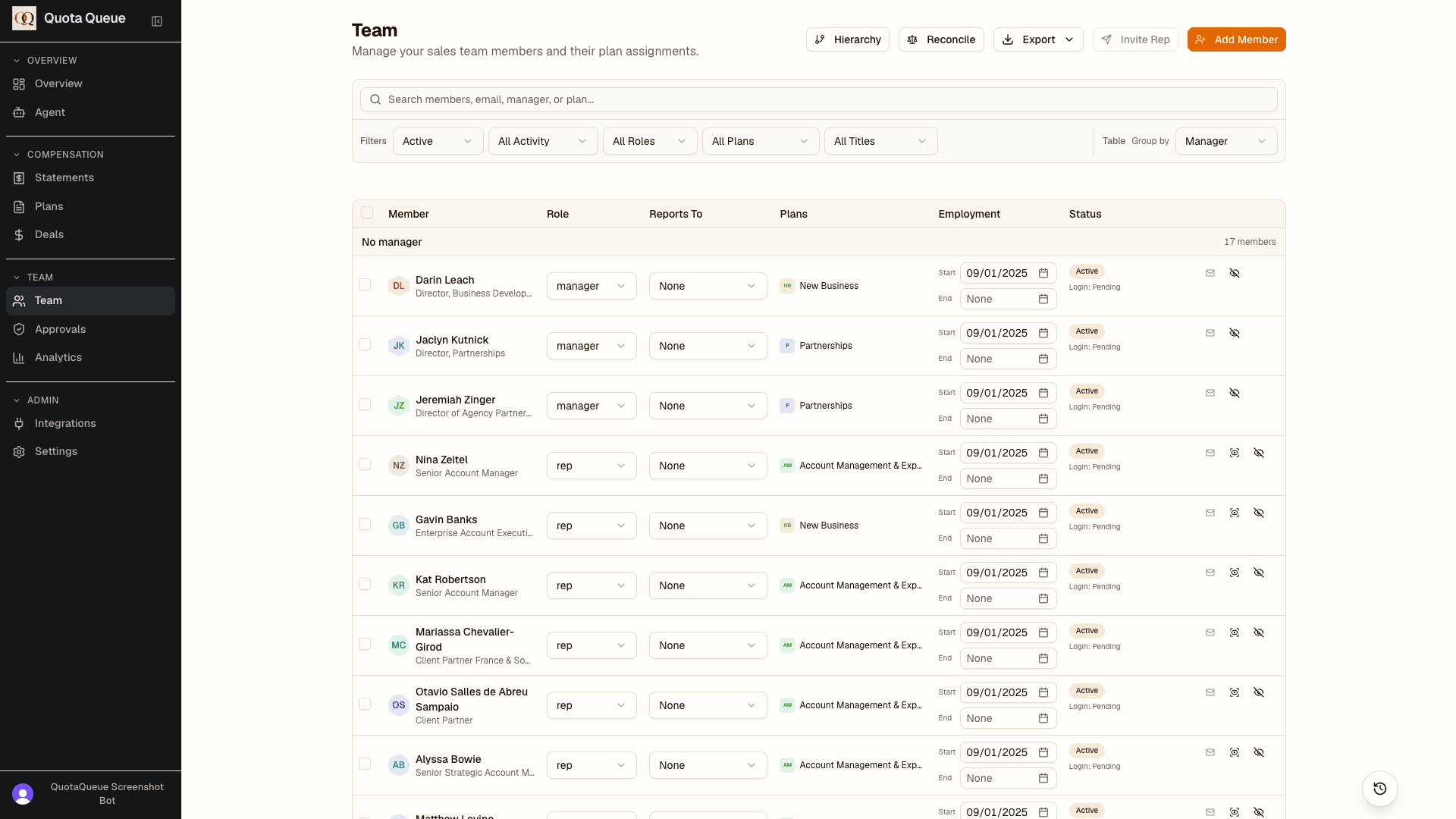Open the All Plans filter dropdown
This screenshot has height=819, width=1456.
(x=761, y=141)
